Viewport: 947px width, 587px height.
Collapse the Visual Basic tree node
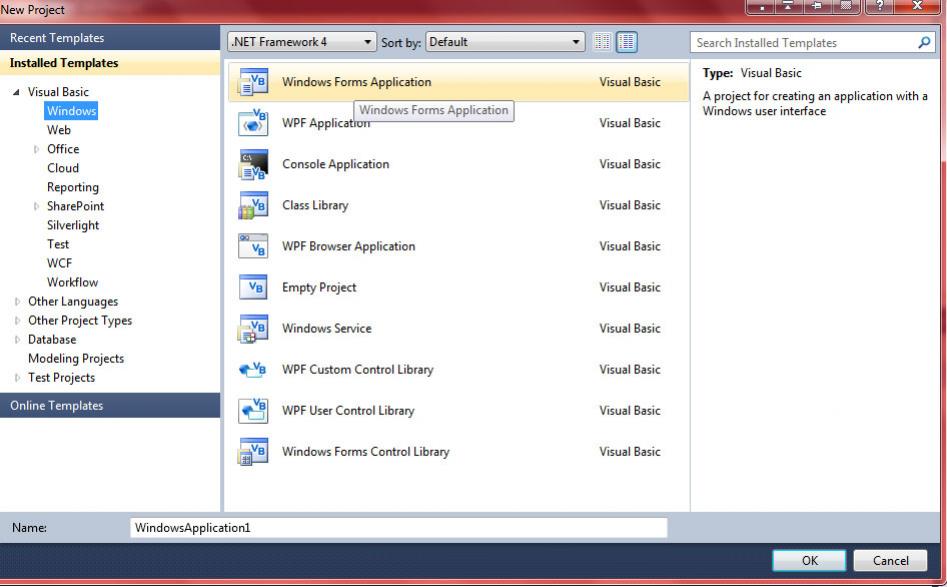16,92
